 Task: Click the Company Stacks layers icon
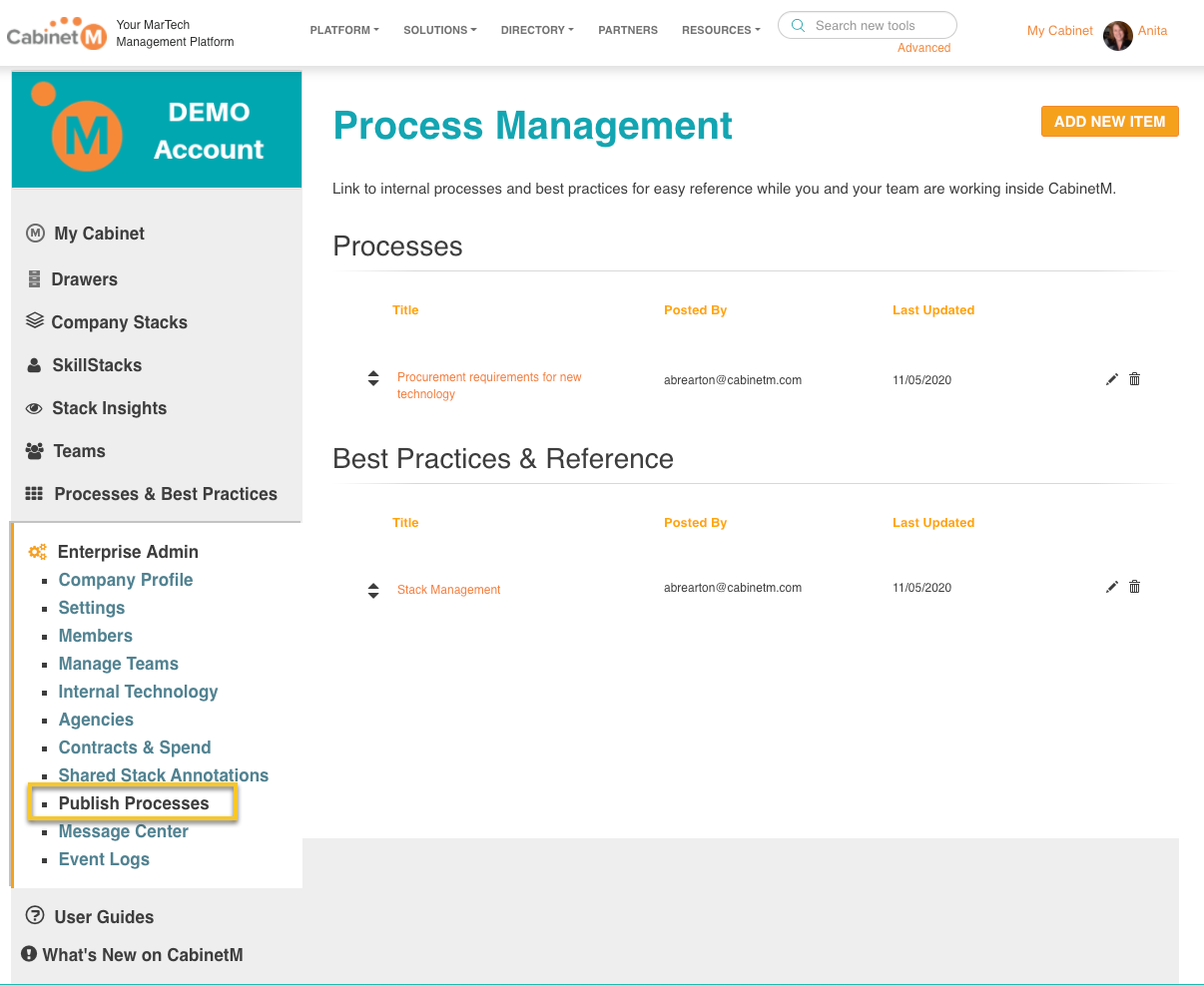35,321
